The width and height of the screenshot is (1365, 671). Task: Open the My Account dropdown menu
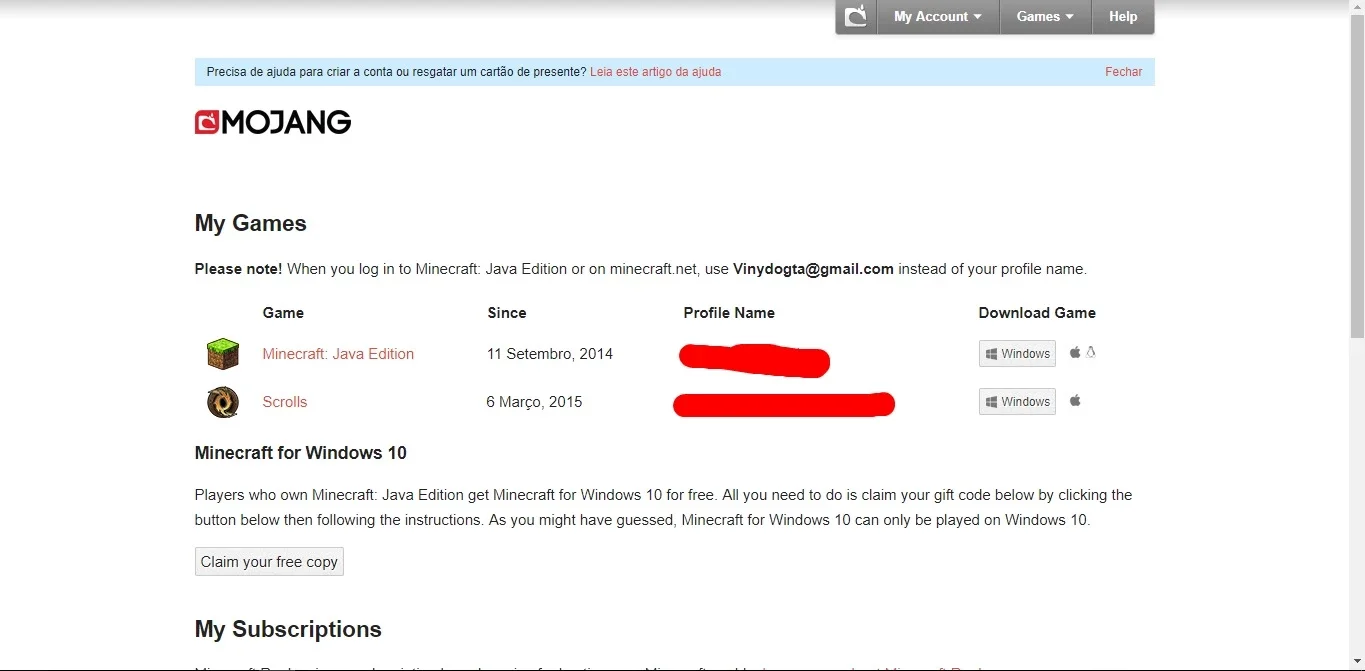click(938, 16)
